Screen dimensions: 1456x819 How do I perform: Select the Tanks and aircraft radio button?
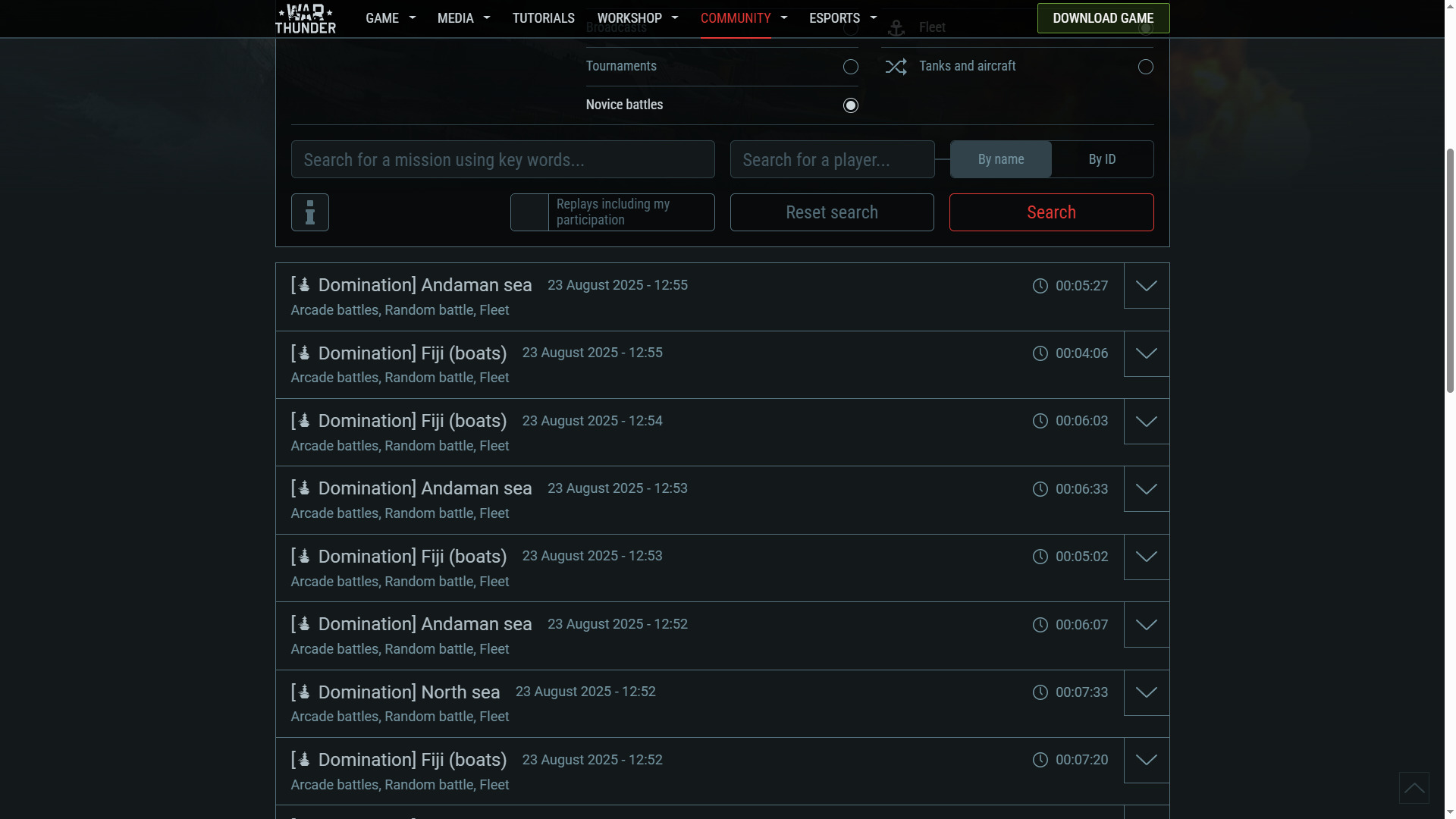pyautogui.click(x=1145, y=67)
